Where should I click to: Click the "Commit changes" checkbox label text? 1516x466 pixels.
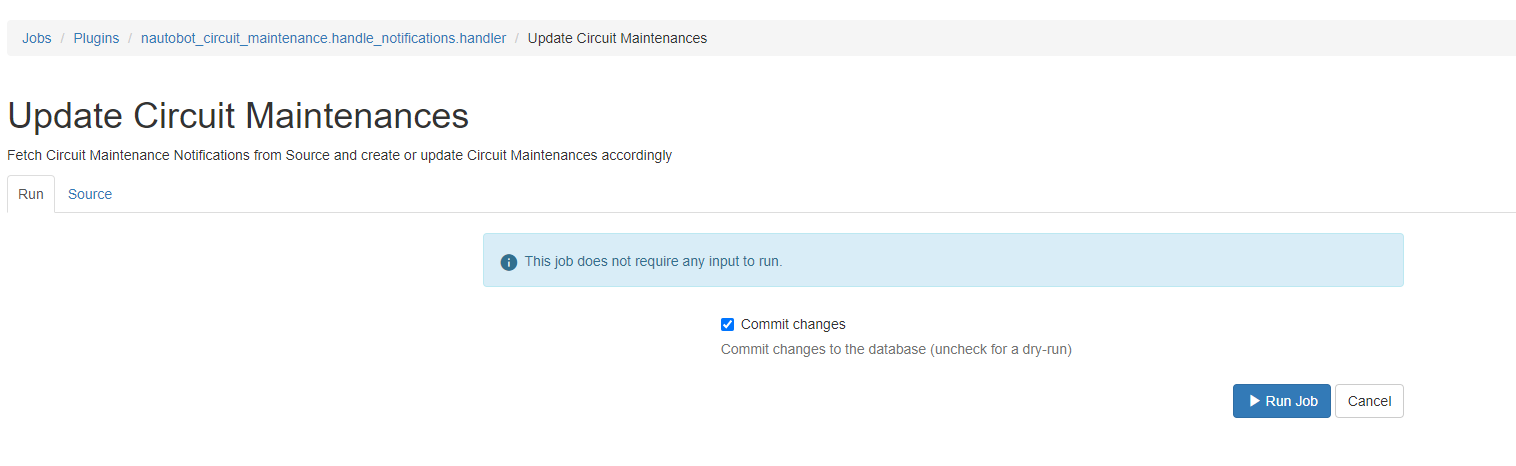793,324
